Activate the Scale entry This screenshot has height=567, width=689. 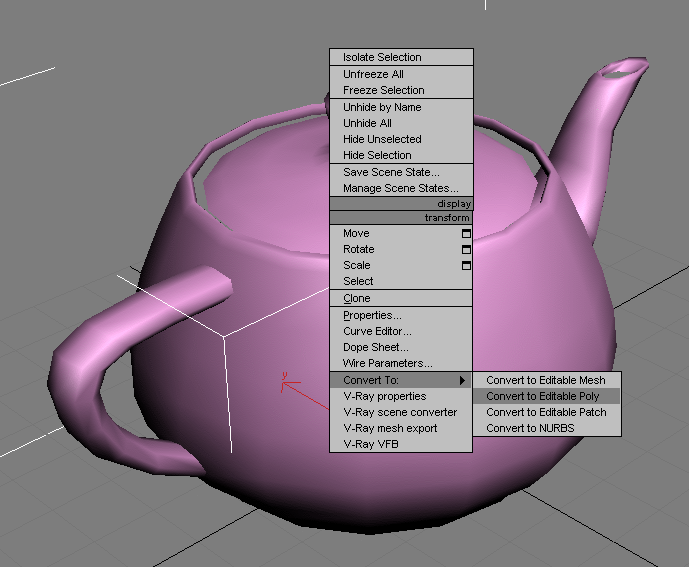coord(401,265)
